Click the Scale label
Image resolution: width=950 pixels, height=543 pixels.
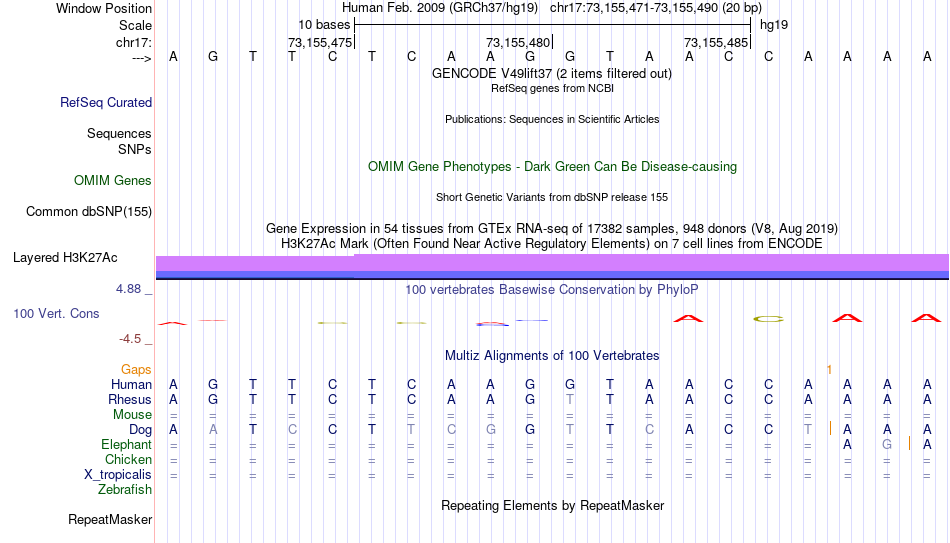(x=135, y=25)
